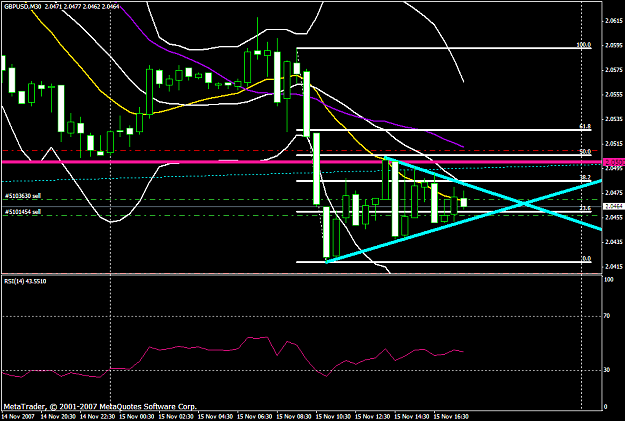Click the 2.0415 price axis label
This screenshot has height=421, width=625.
pos(614,266)
